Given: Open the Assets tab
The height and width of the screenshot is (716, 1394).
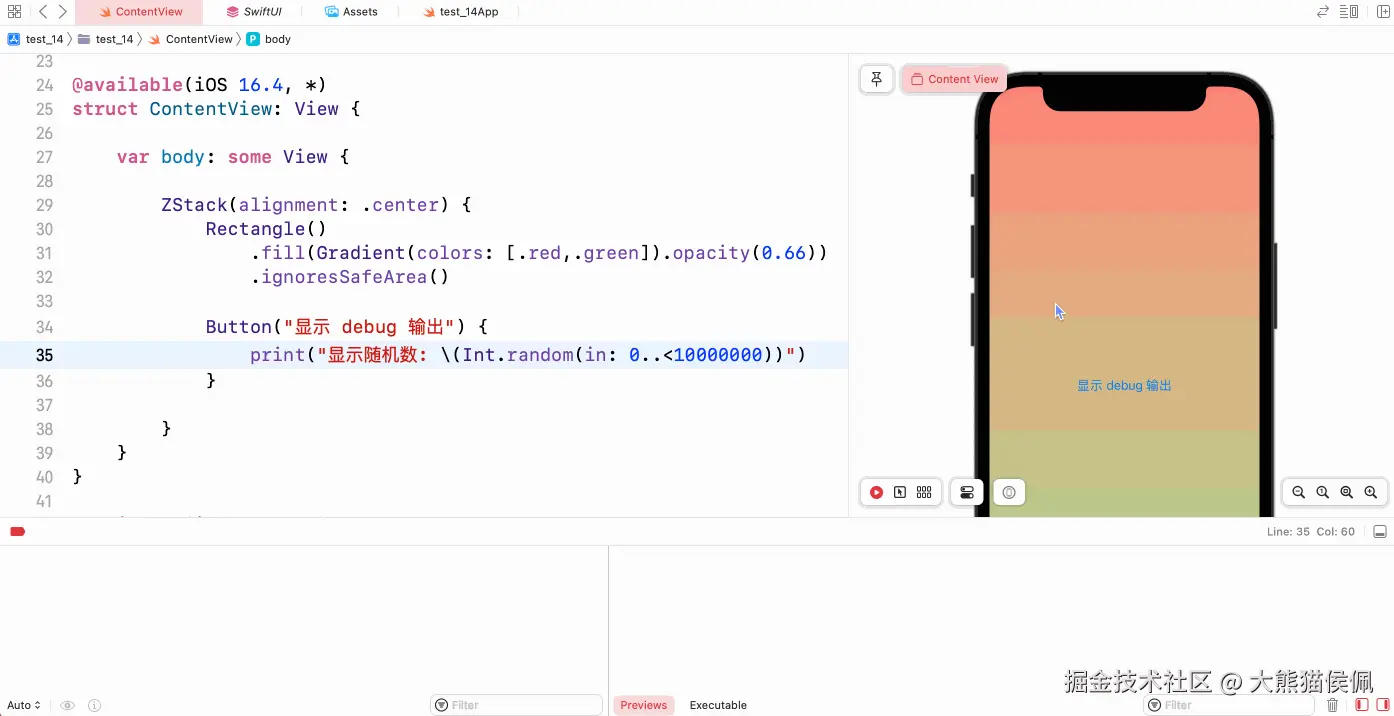Looking at the screenshot, I should (x=351, y=12).
